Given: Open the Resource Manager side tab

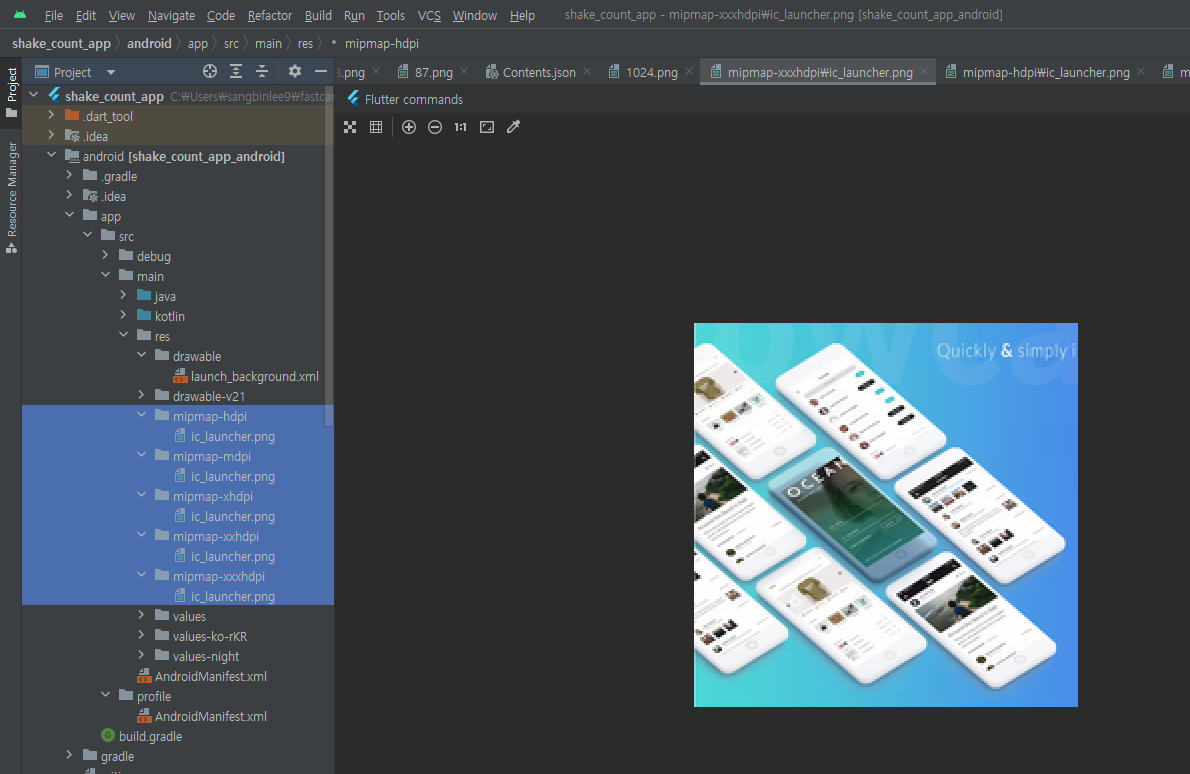Looking at the screenshot, I should [11, 197].
